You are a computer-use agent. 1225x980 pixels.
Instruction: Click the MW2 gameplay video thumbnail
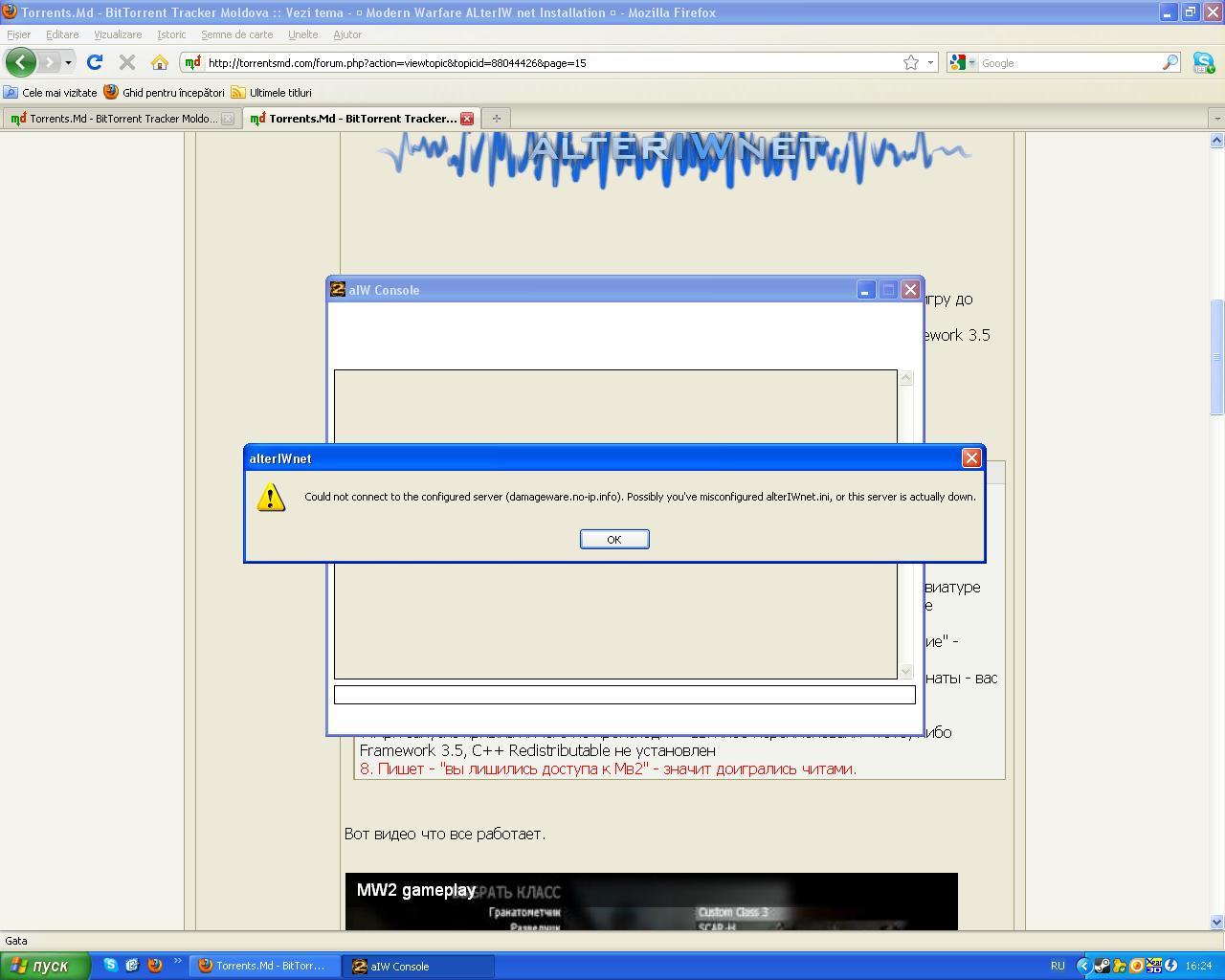pos(651,901)
